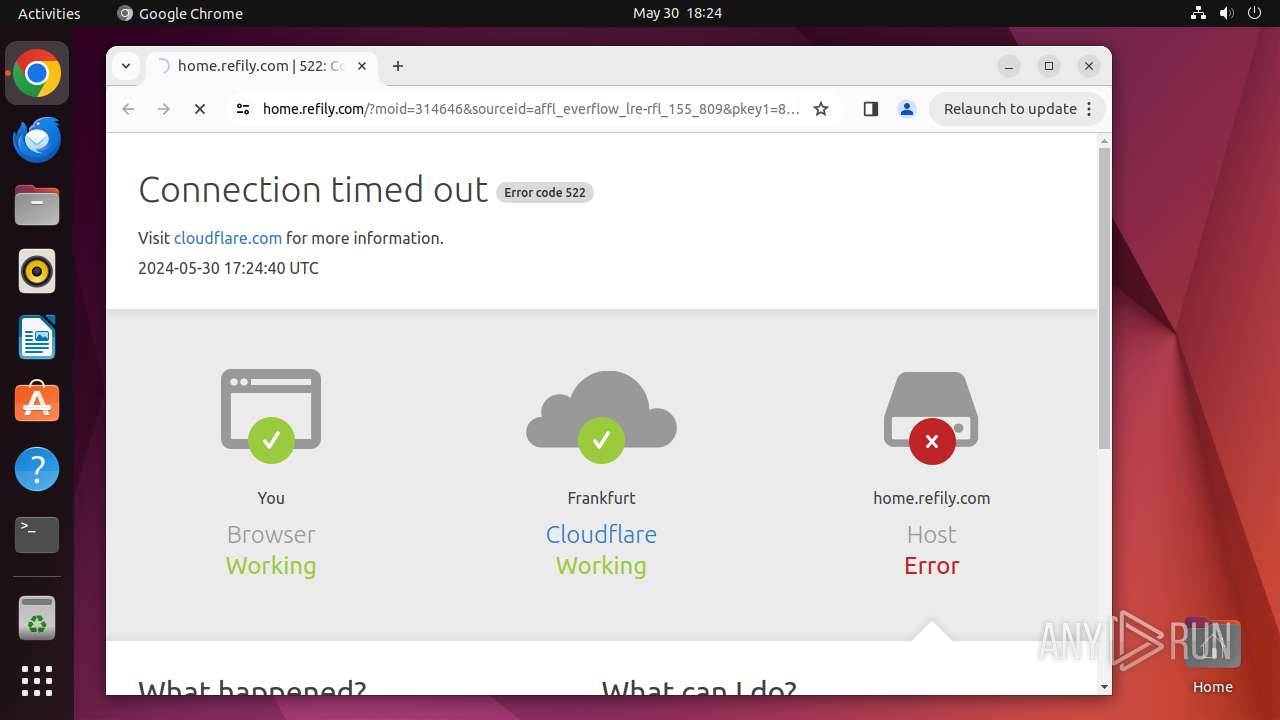Close the home.refily.com tab

pyautogui.click(x=362, y=66)
